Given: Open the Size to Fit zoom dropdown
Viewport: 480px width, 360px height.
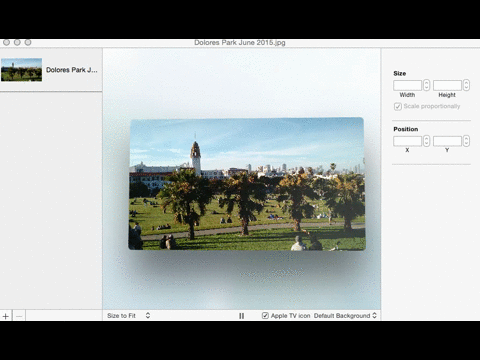Looking at the screenshot, I should click(129, 315).
